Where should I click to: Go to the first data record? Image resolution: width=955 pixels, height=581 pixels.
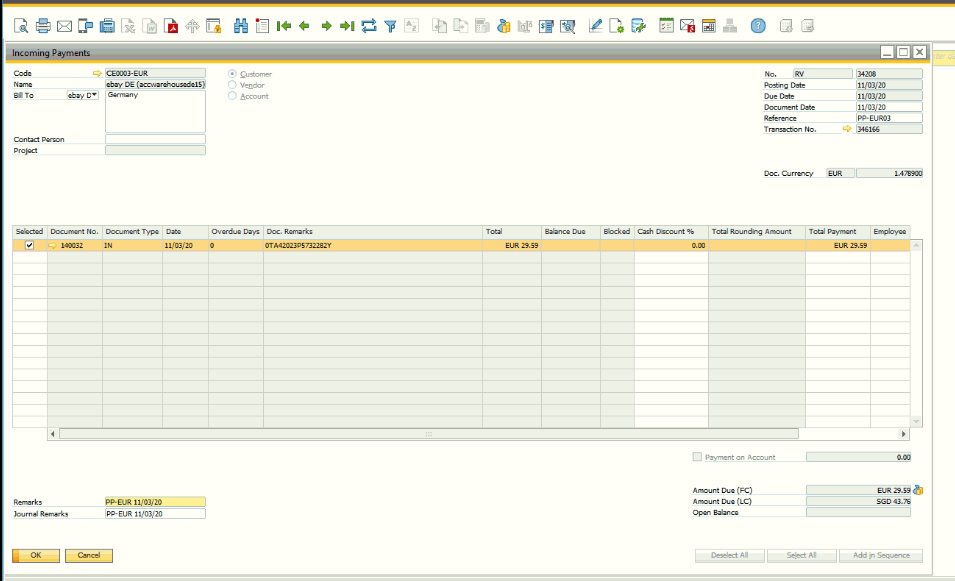[x=284, y=26]
